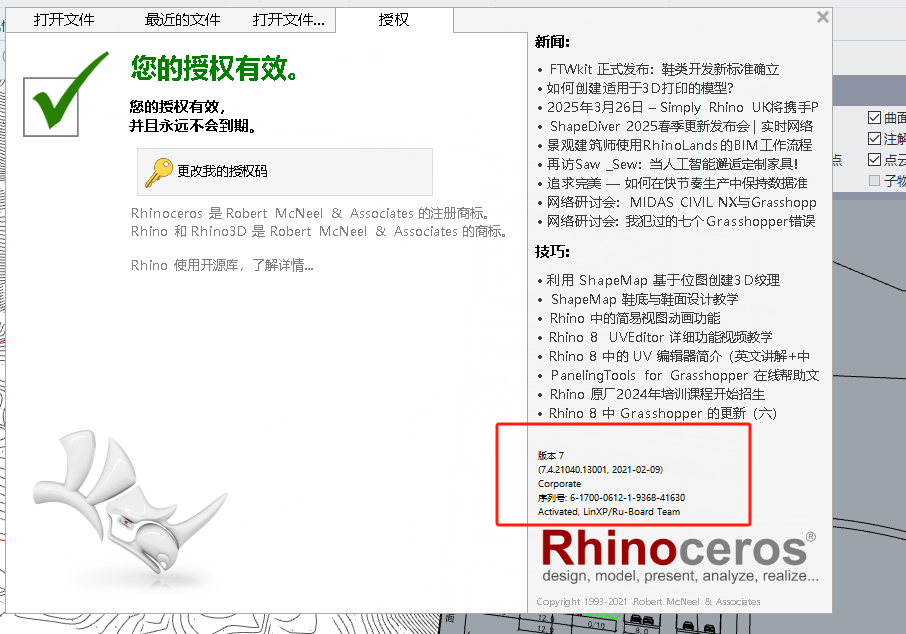Click the 技巧: section heading

coord(552,251)
